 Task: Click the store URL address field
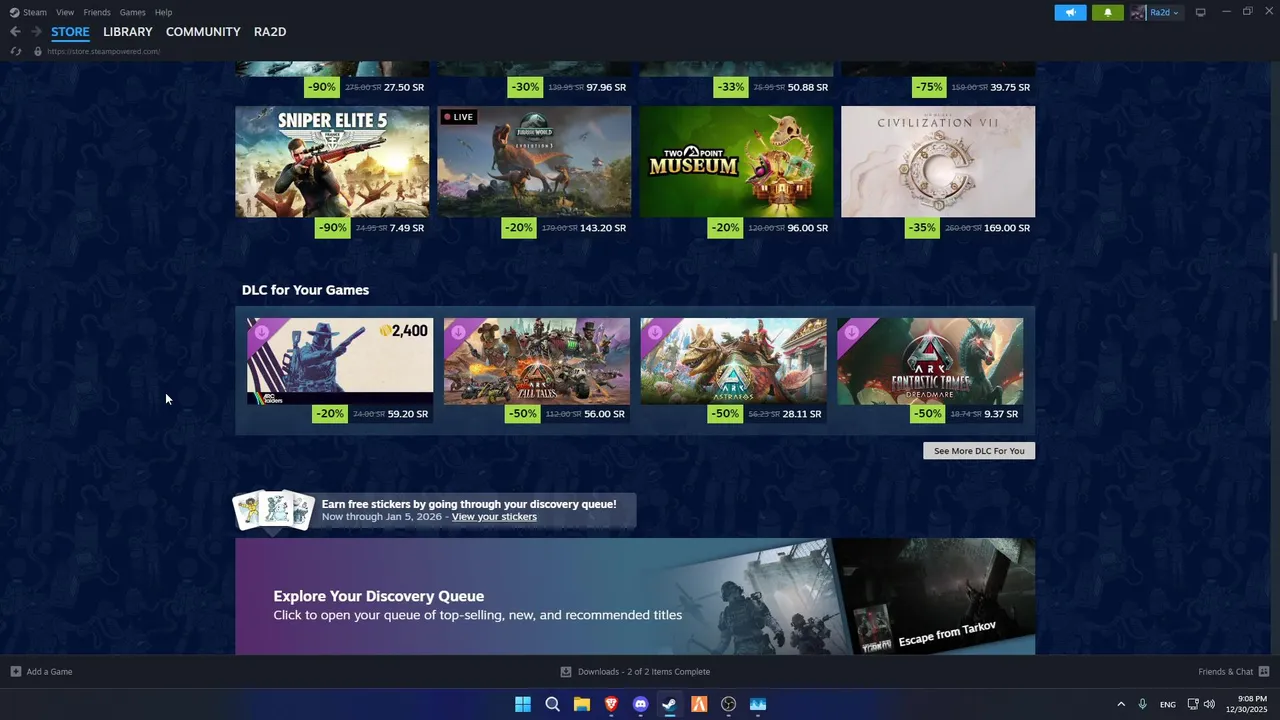pos(103,51)
